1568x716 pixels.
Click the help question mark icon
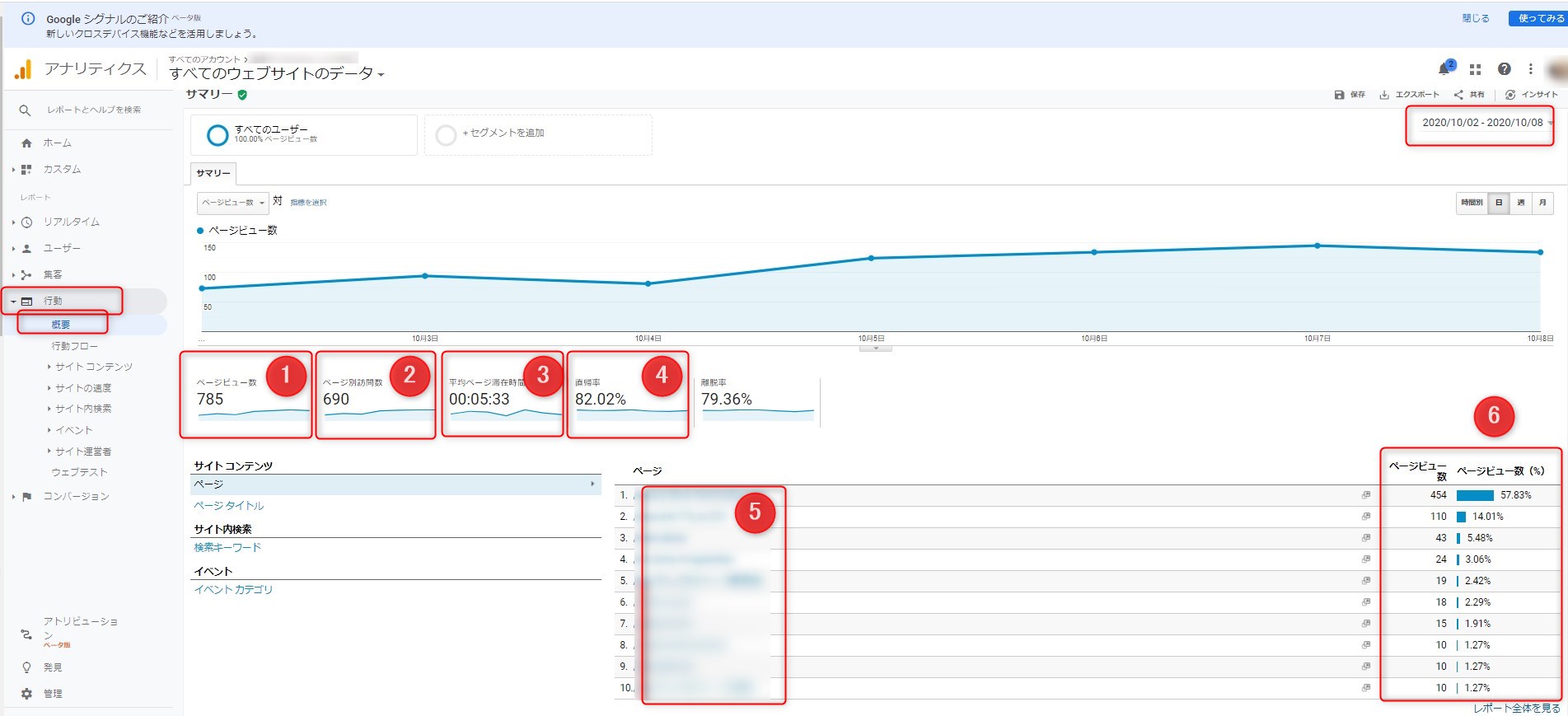click(1504, 69)
